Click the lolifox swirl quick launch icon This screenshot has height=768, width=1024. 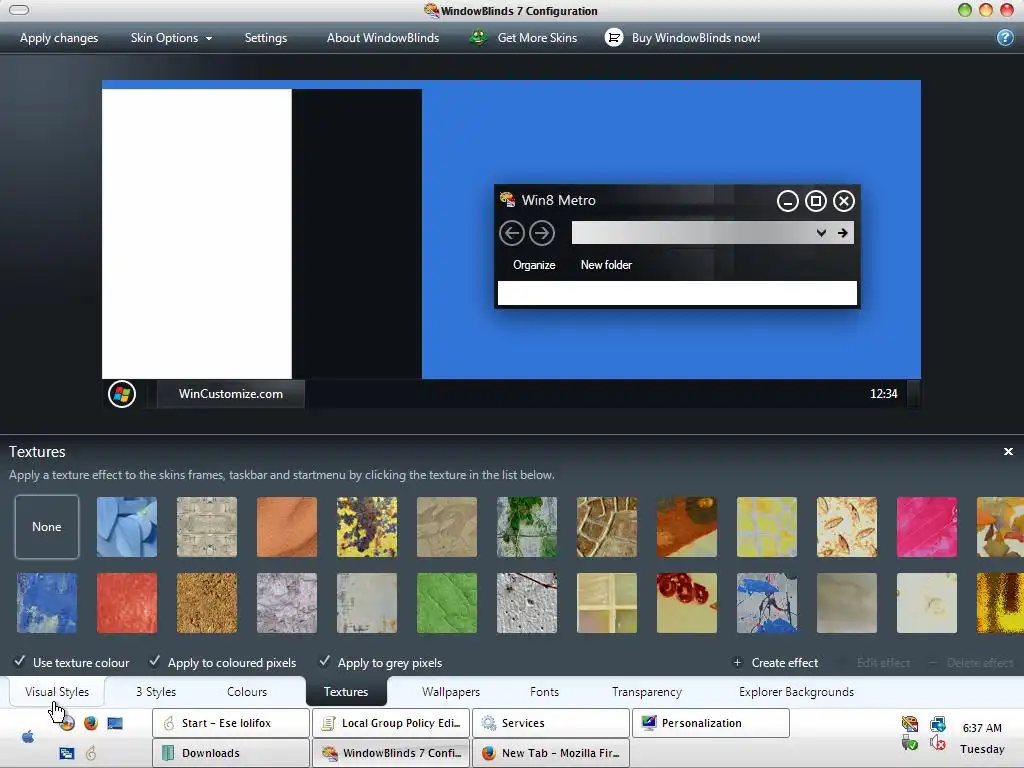click(x=91, y=753)
